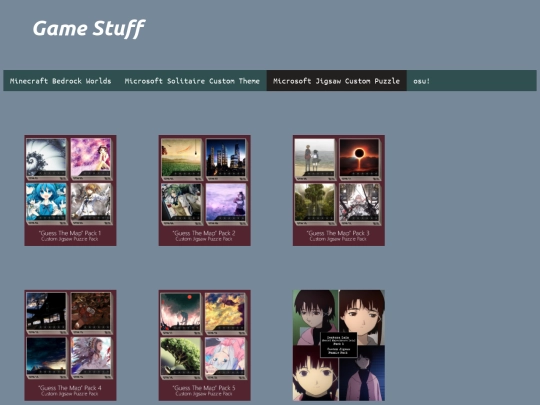
Task: Click the "Guess The Map" Pack 5 caption
Action: 204,391
